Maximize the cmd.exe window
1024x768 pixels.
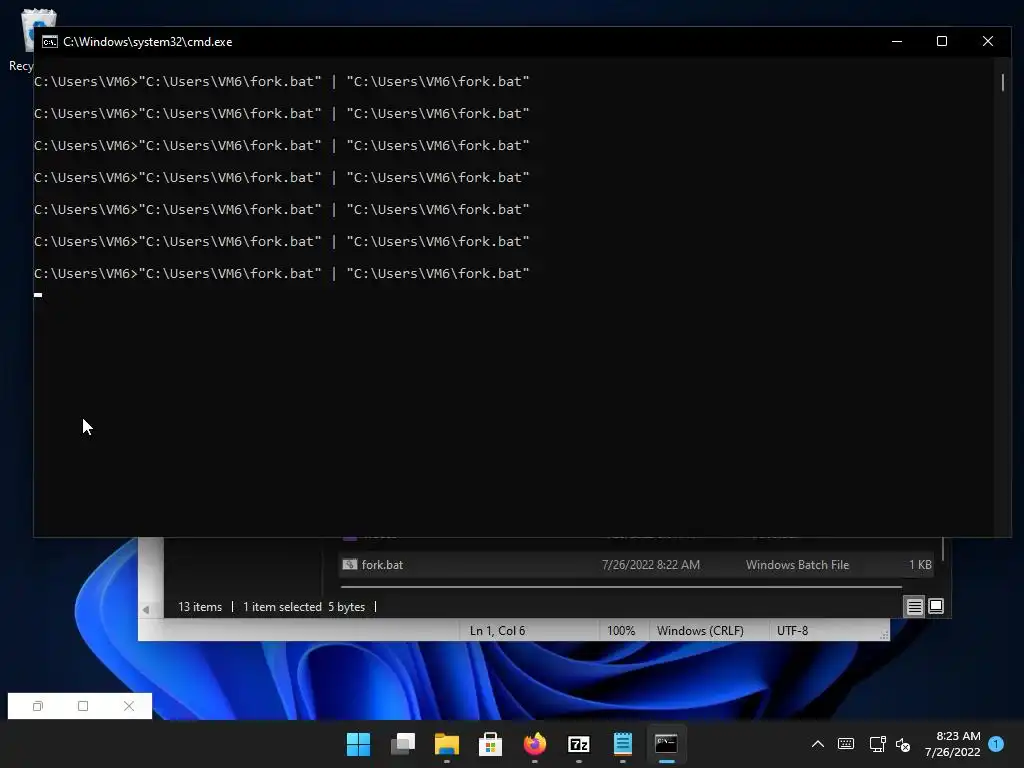click(x=942, y=41)
